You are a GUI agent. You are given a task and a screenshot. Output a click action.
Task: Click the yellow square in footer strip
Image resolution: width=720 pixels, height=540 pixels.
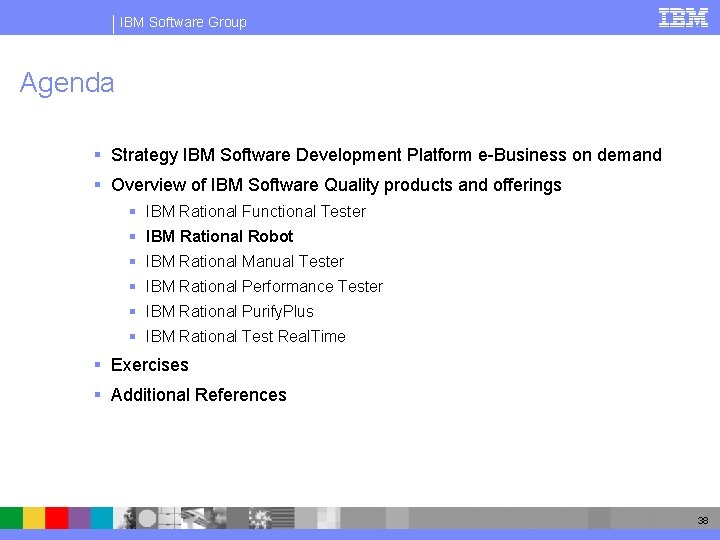(x=34, y=518)
